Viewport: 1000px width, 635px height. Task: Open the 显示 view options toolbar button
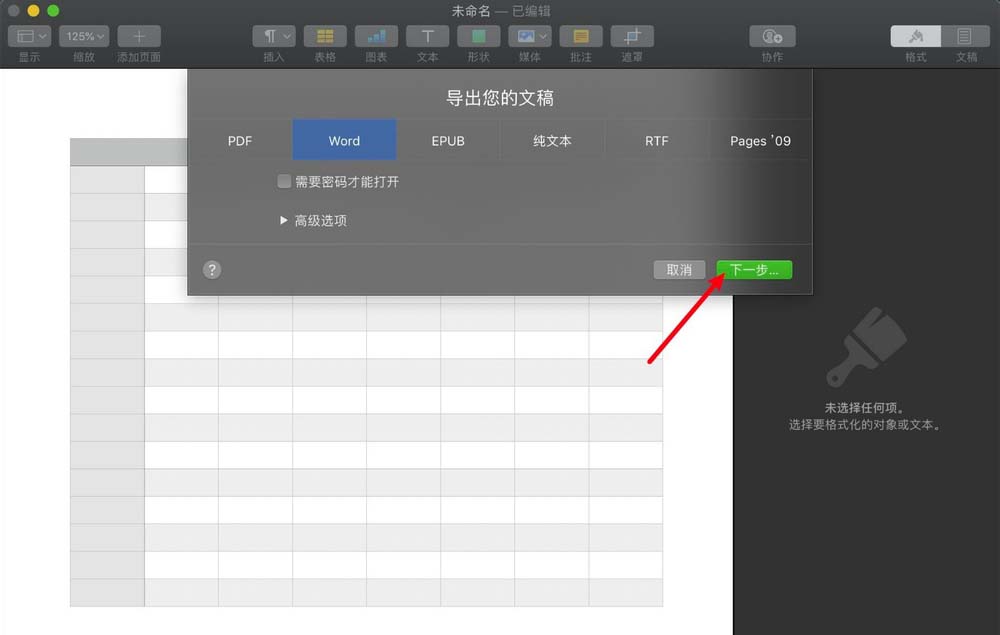29,36
